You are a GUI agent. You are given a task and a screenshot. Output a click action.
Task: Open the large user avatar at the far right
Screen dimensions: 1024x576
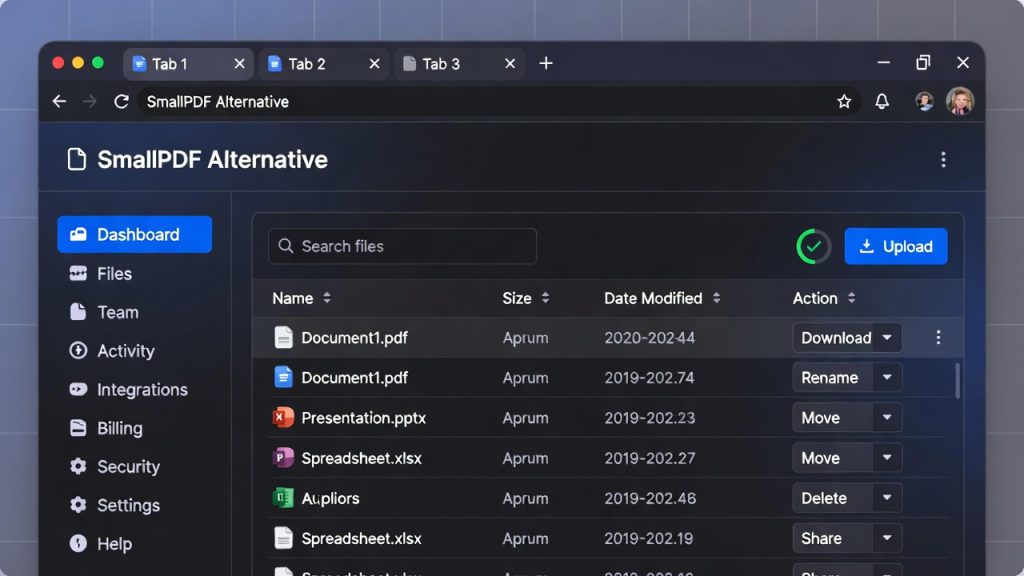click(959, 101)
